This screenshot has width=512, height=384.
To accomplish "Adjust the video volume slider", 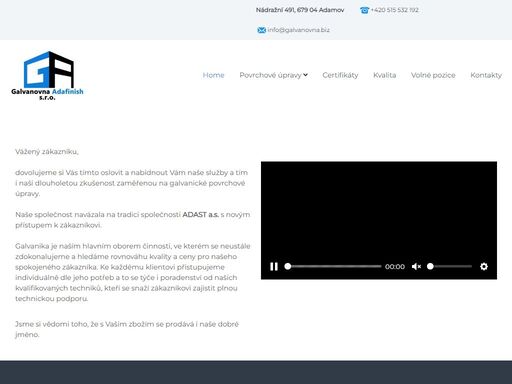I will pyautogui.click(x=449, y=266).
